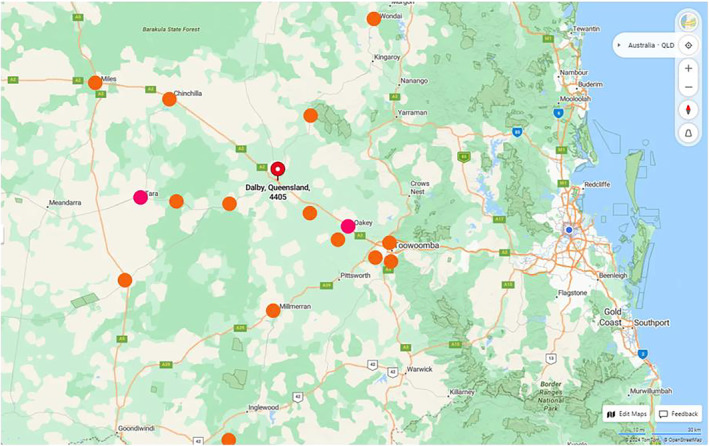Viewport: 709px width, 446px height.
Task: Open the Edit Maps button
Action: point(626,414)
